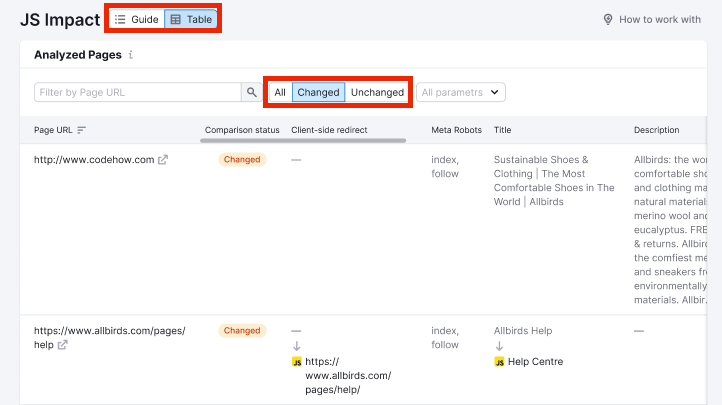The width and height of the screenshot is (722, 405).
Task: Select the Changed filter option
Action: [x=318, y=92]
